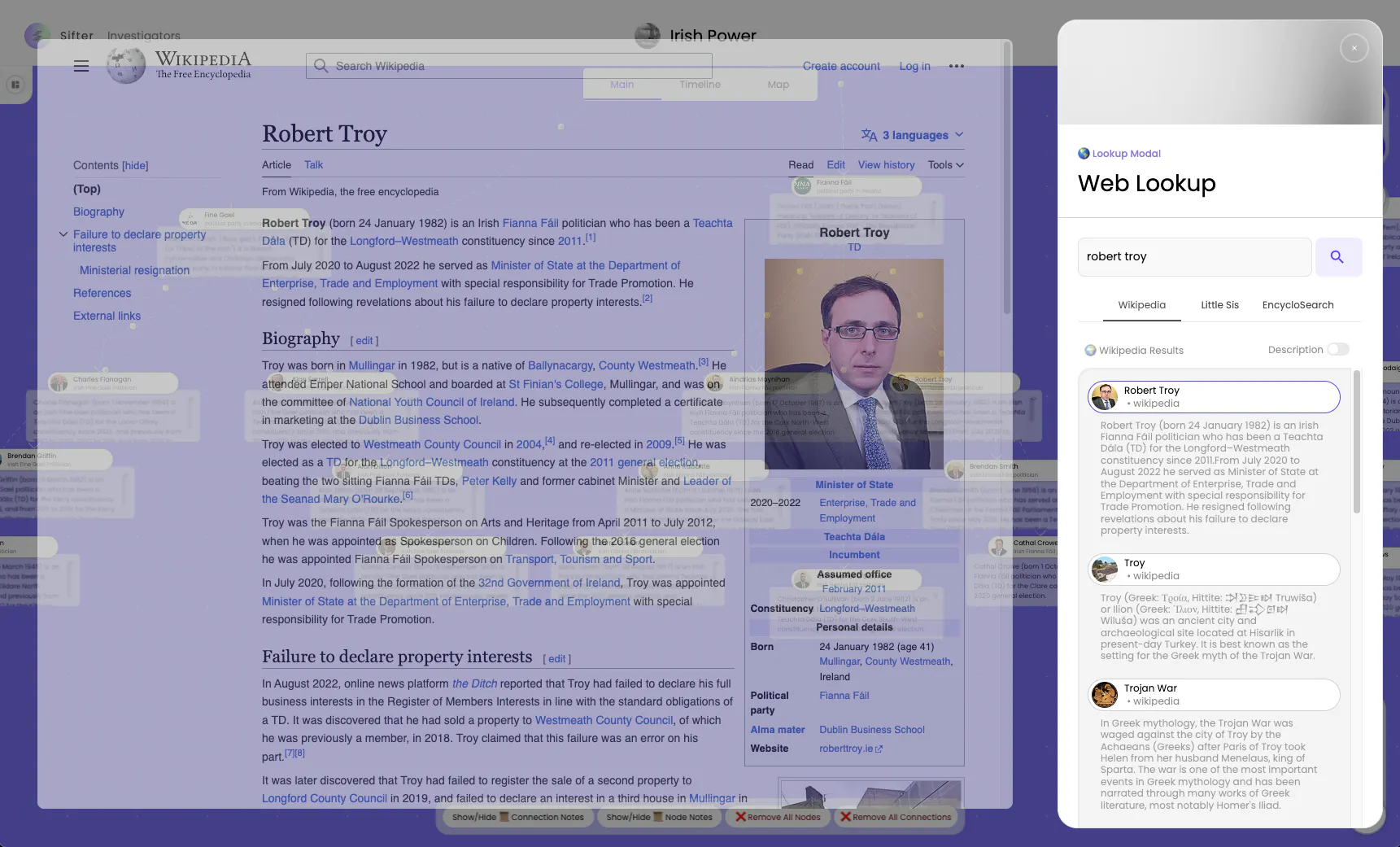Image resolution: width=1400 pixels, height=847 pixels.
Task: Close the Web Lookup modal
Action: pos(1354,48)
